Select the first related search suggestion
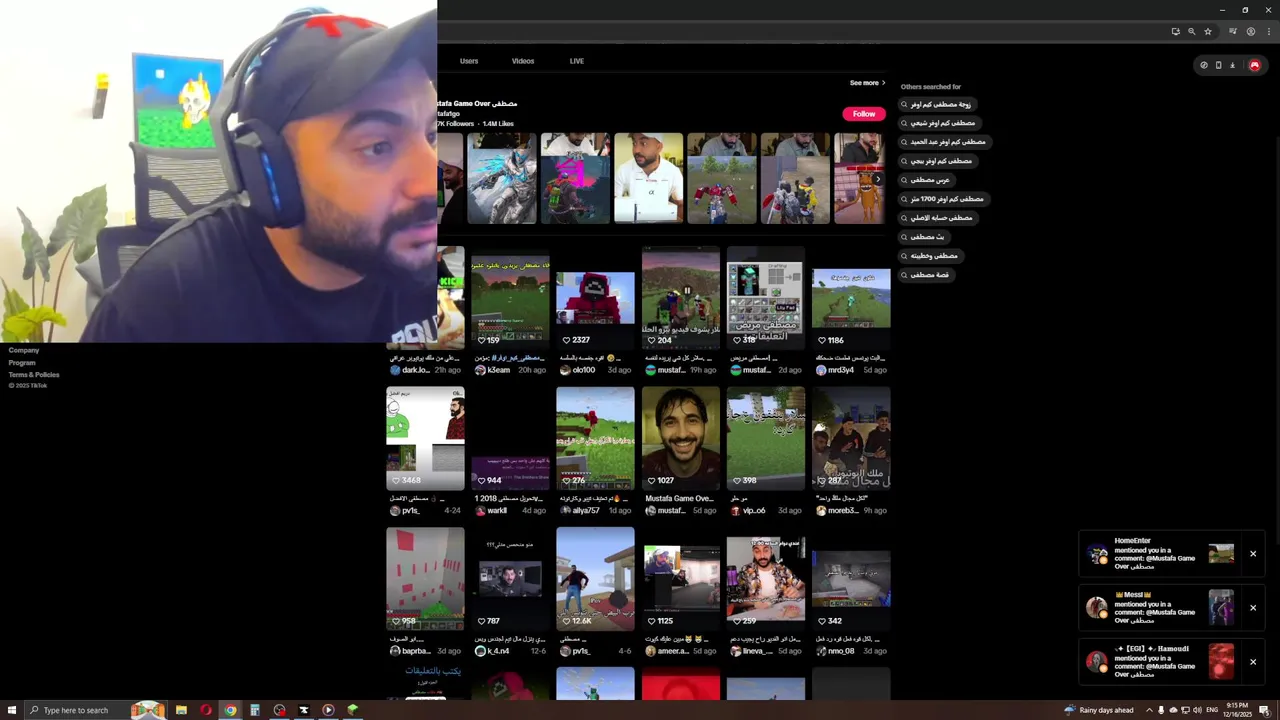 [936, 104]
